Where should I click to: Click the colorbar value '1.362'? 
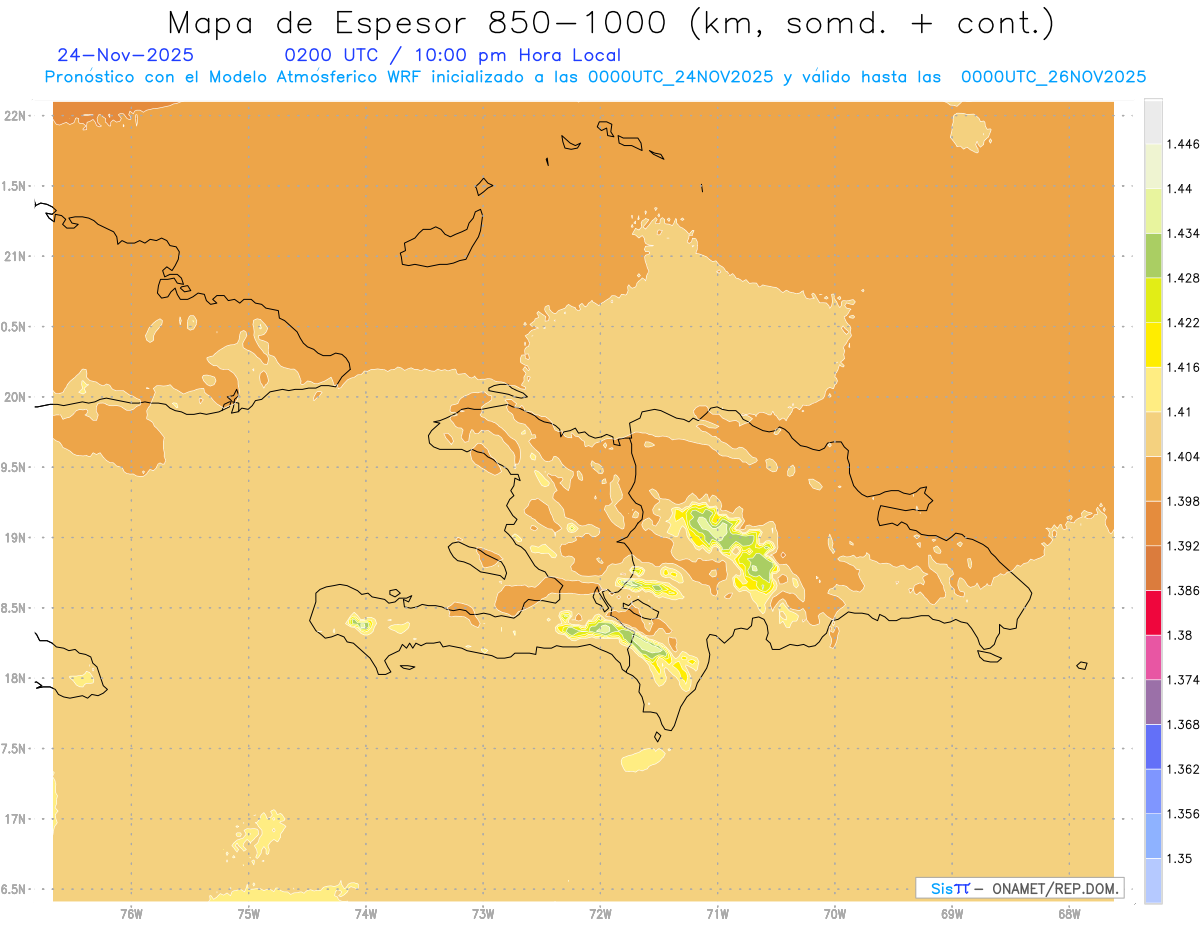1185,770
